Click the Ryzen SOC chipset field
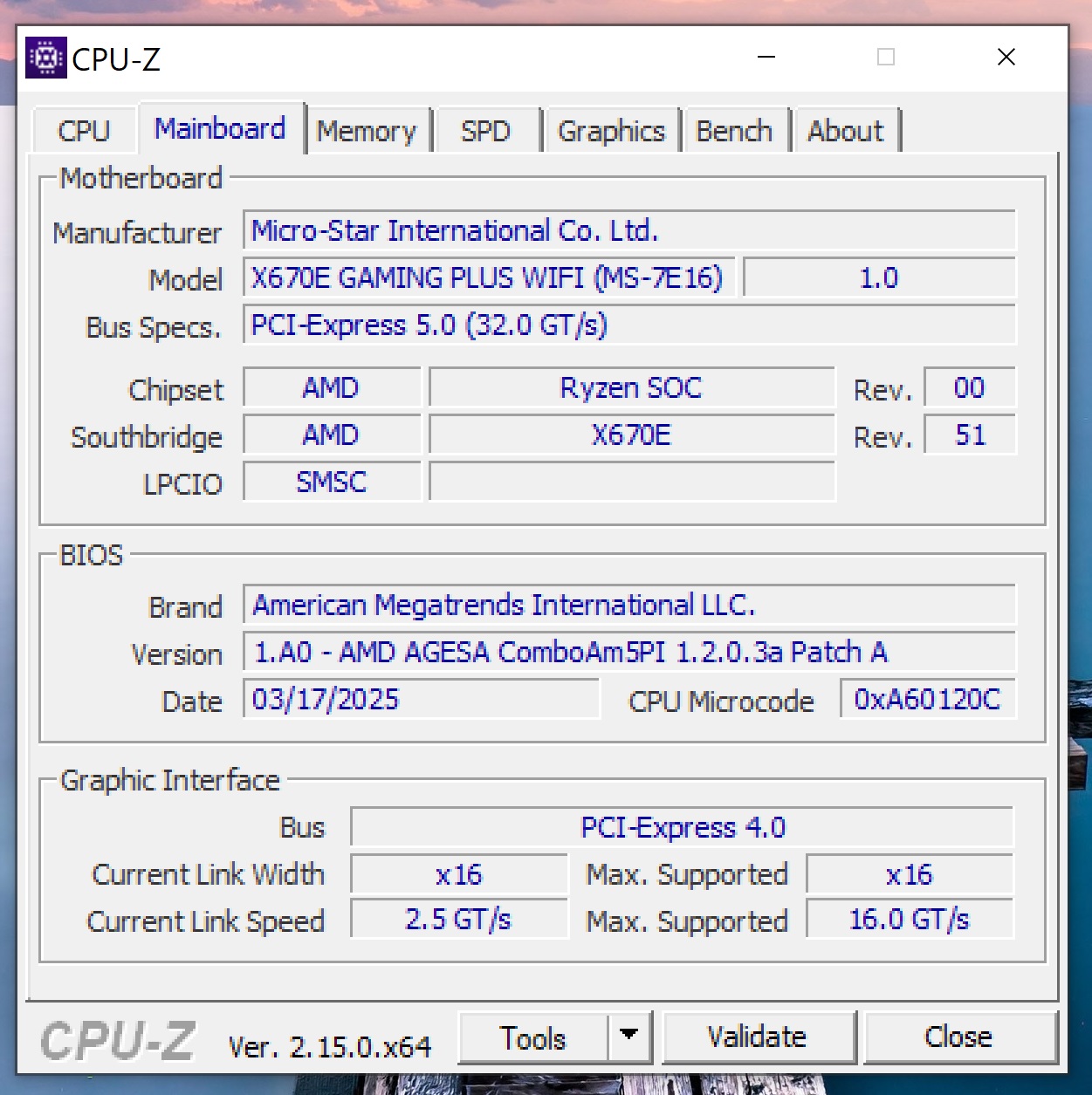This screenshot has width=1092, height=1095. (631, 387)
